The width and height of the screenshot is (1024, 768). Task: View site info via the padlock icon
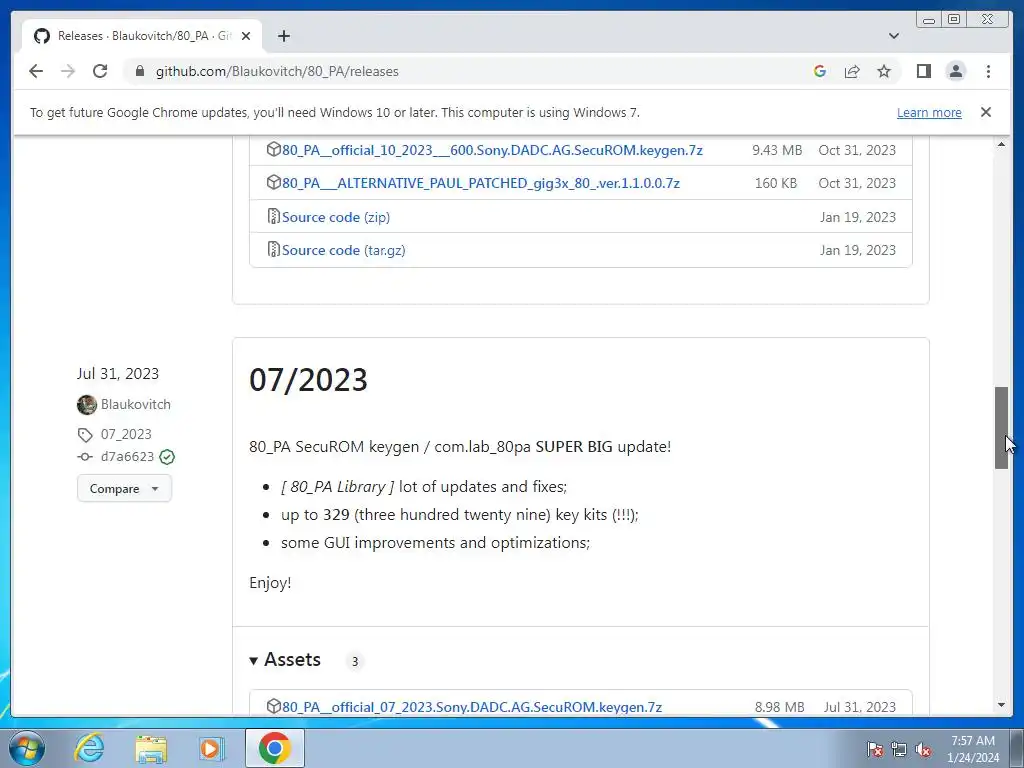click(140, 71)
